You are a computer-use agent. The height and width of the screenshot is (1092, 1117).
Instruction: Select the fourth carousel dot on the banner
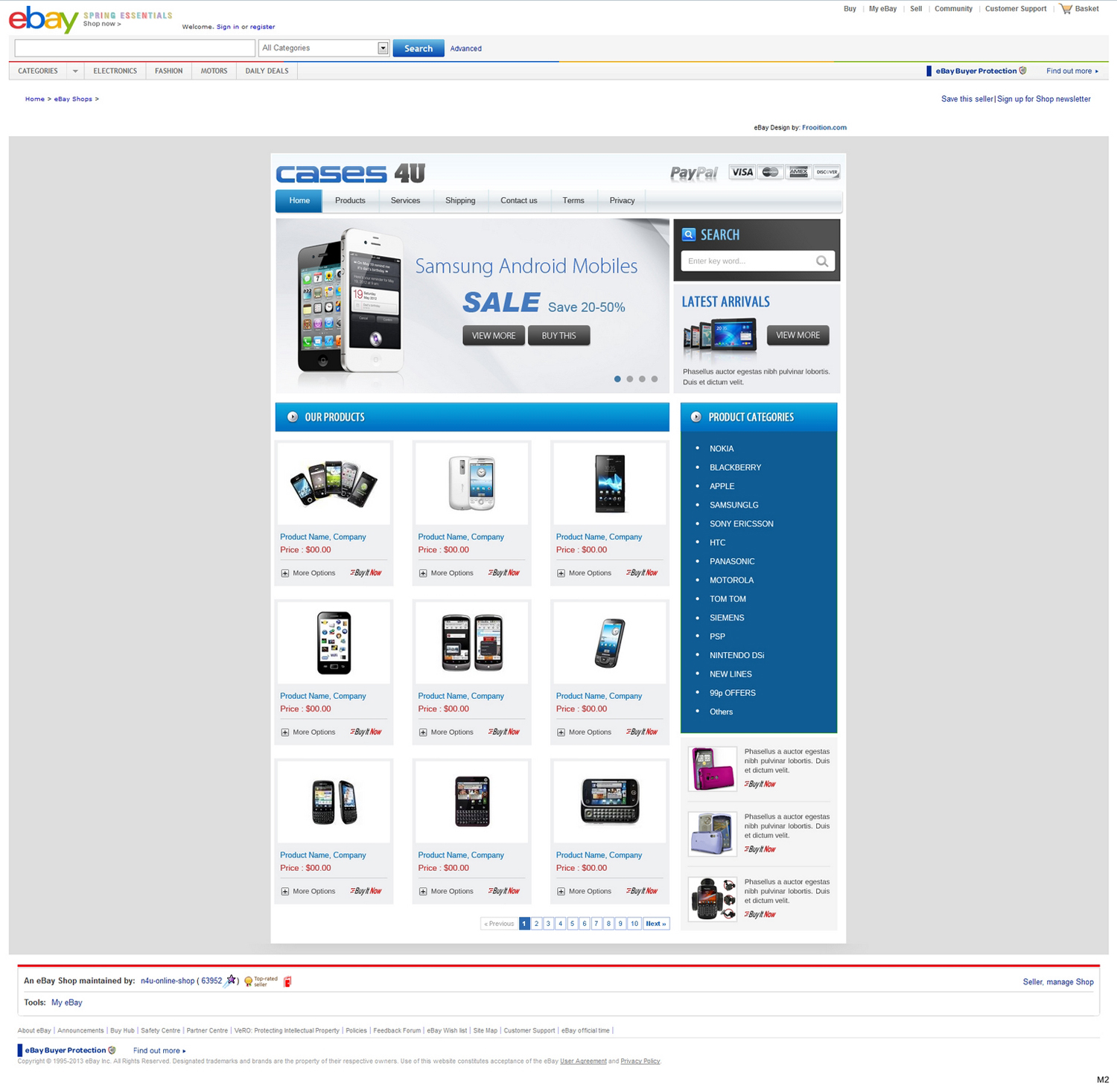coord(655,379)
